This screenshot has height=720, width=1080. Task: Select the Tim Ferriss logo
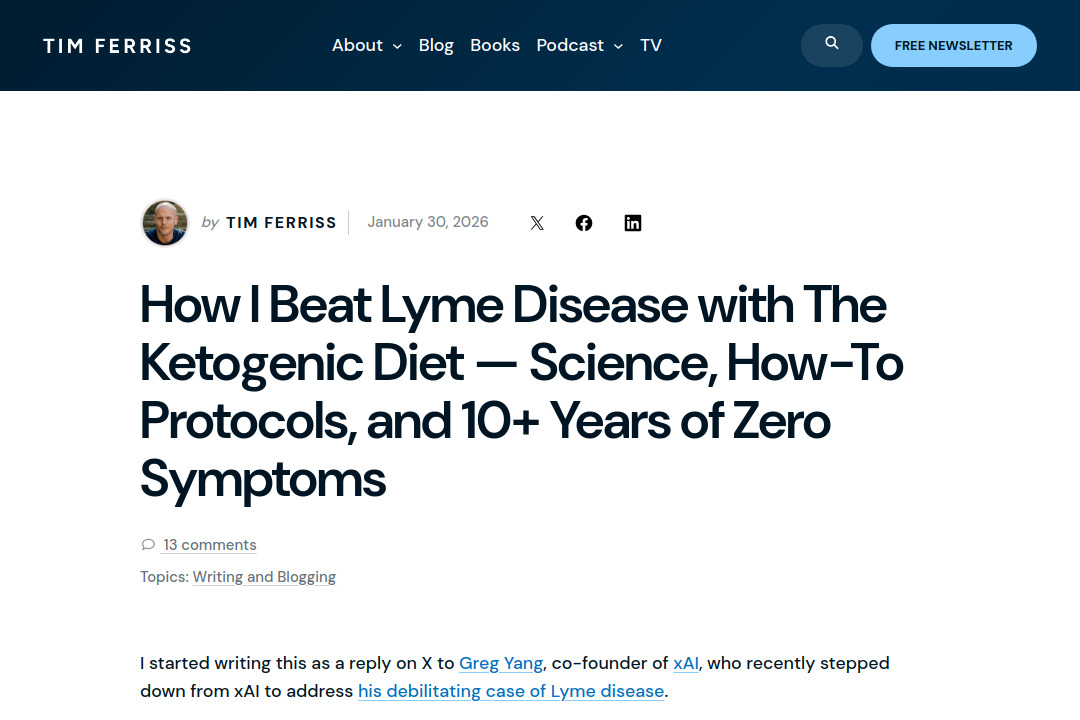click(x=117, y=45)
